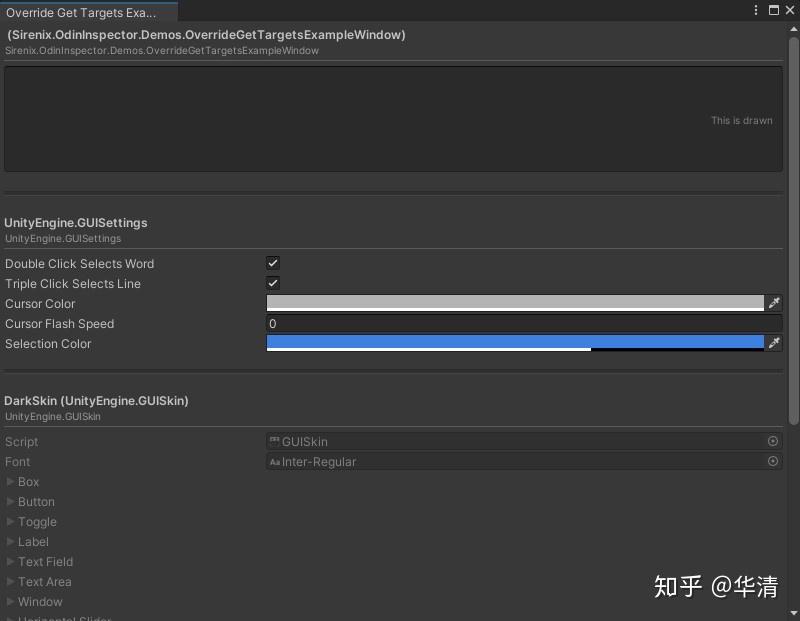Pick Selection Color using the eyedropper icon
The height and width of the screenshot is (621, 800).
click(775, 343)
